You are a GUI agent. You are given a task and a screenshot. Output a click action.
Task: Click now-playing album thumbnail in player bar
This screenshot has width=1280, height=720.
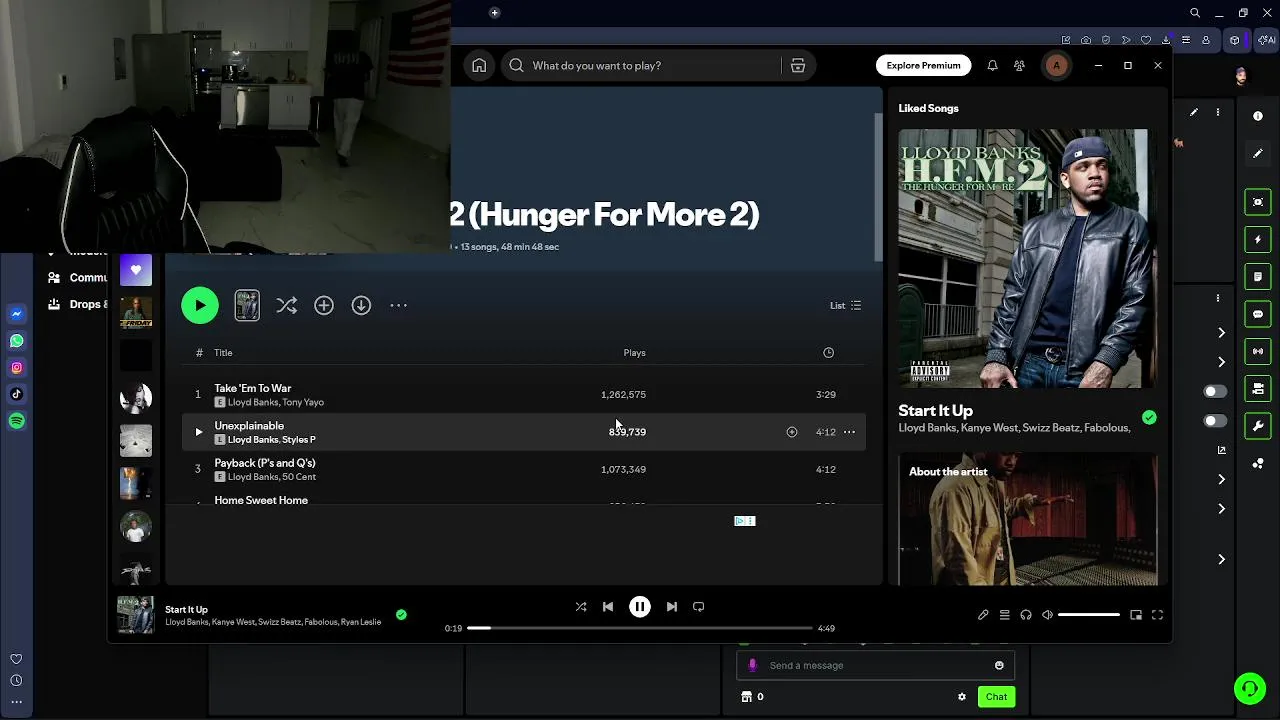[135, 615]
